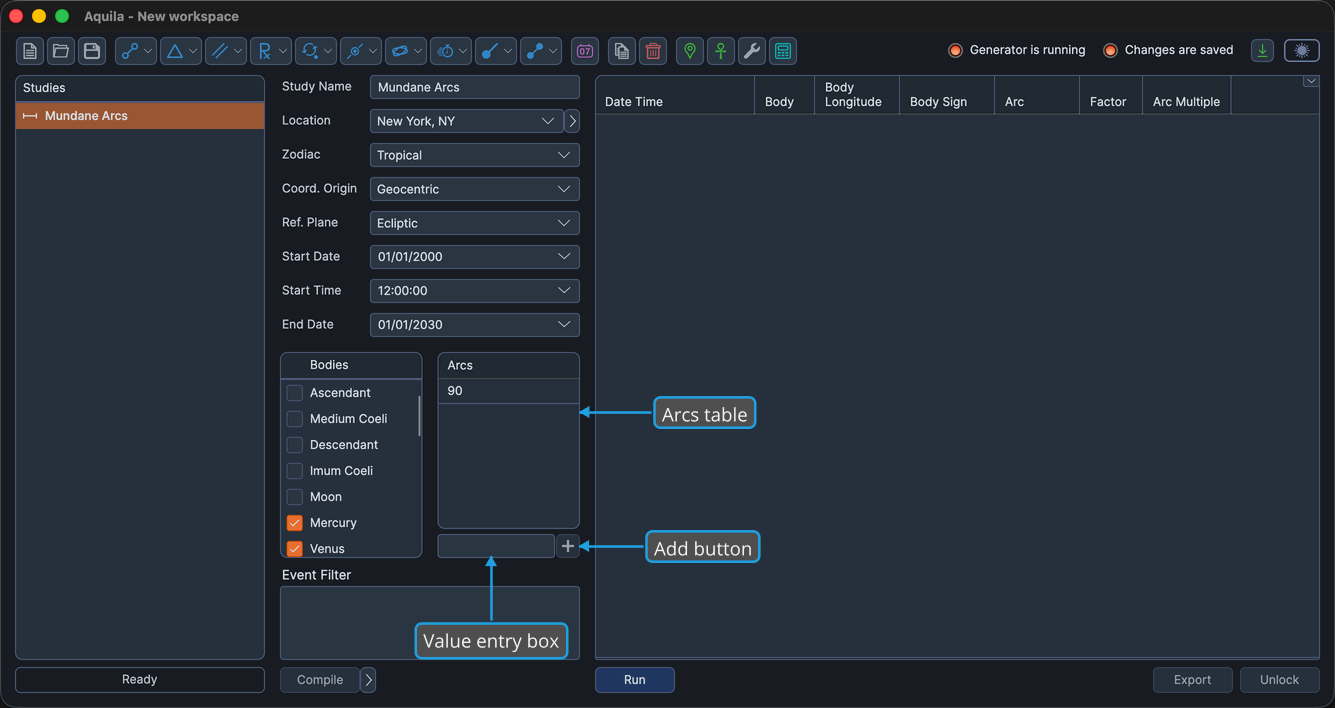Screen dimensions: 1335x708
Task: Click the purple calendar icon
Action: 585,51
